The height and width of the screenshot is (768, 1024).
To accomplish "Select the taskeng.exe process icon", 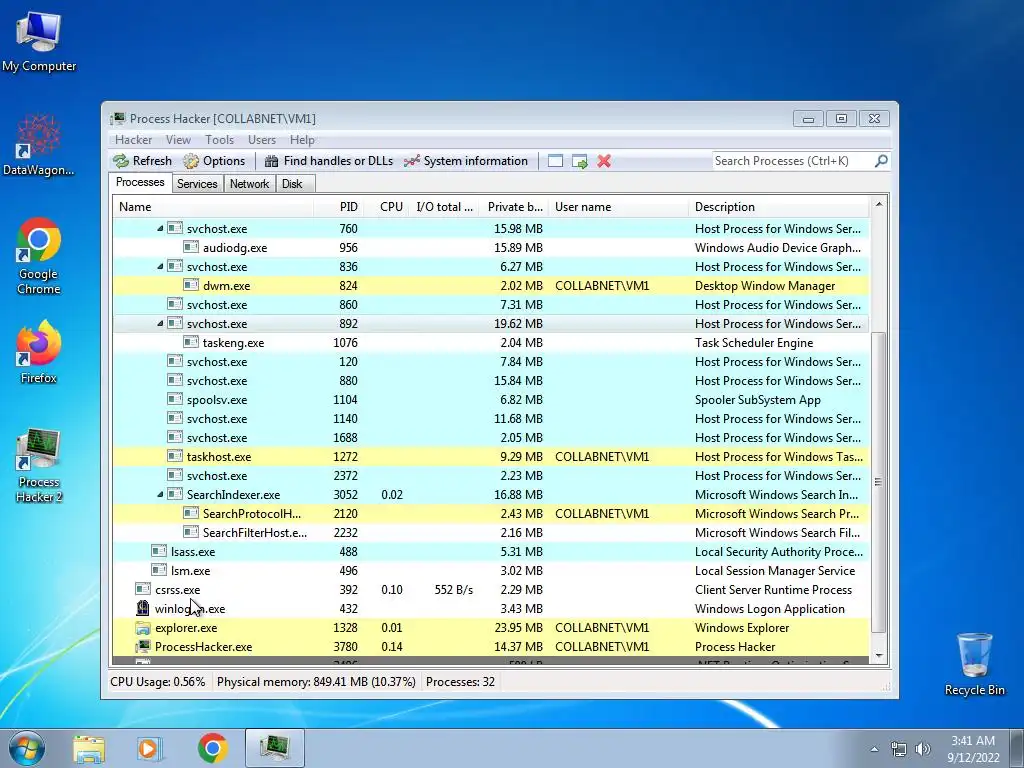I will [x=191, y=342].
